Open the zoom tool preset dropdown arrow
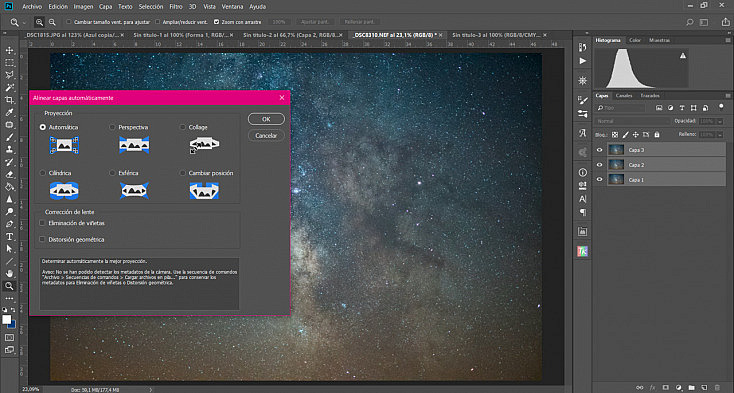This screenshot has width=734, height=393. pos(24,22)
